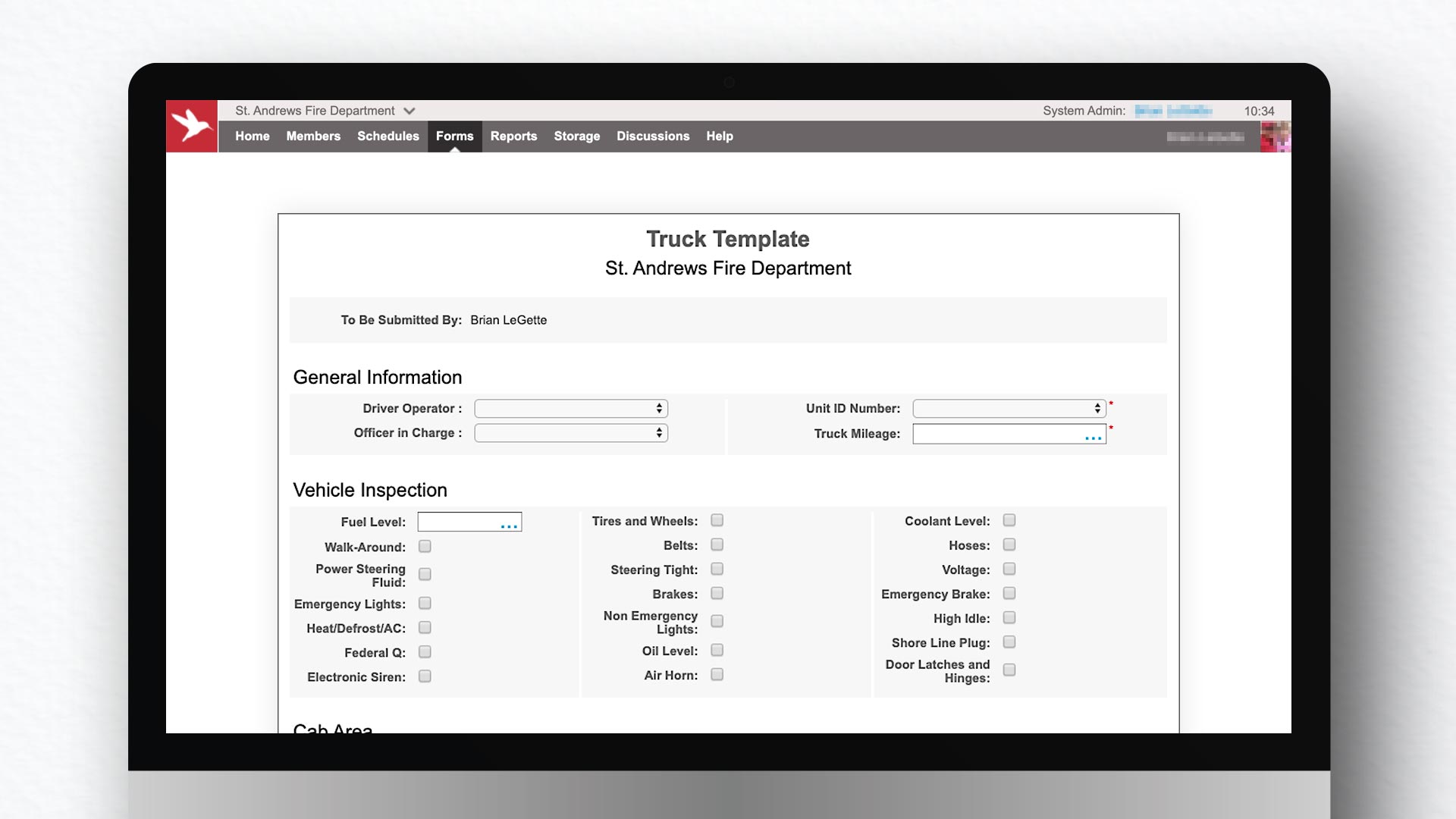Open the Forms menu tab

click(454, 136)
